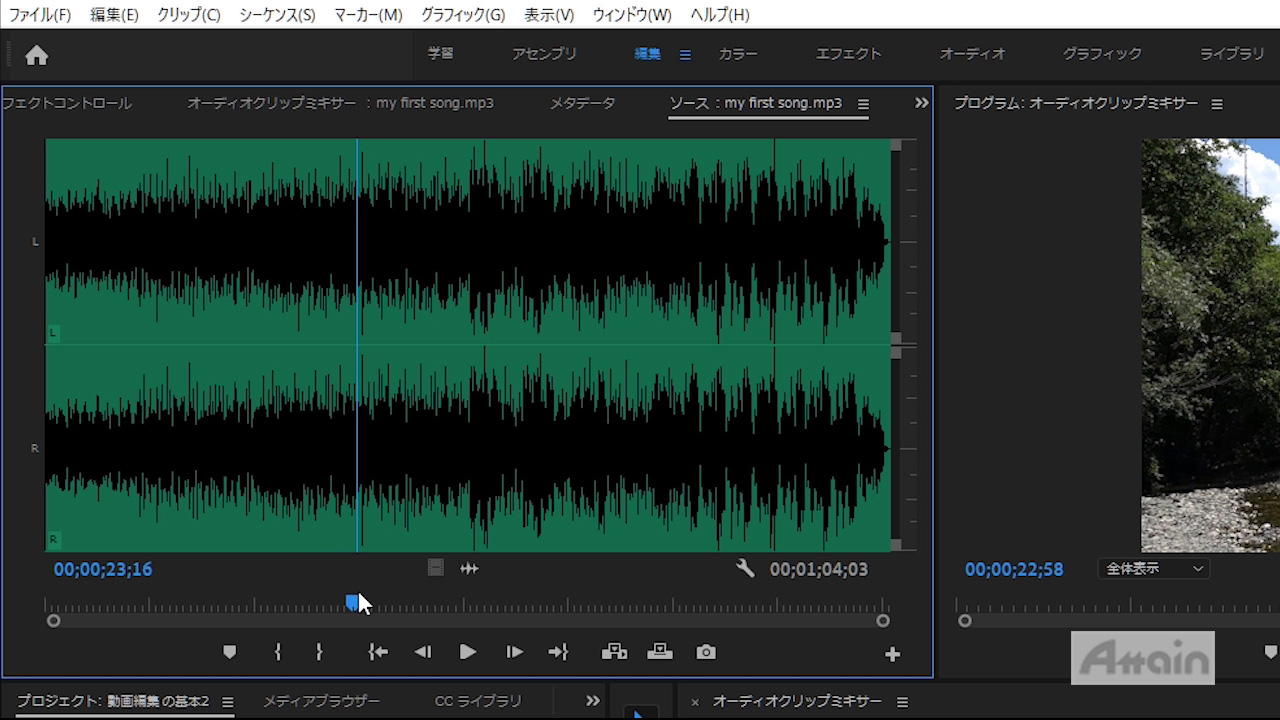Open the wrench settings in Source monitor
Screen dimensions: 1280x720
[x=745, y=569]
